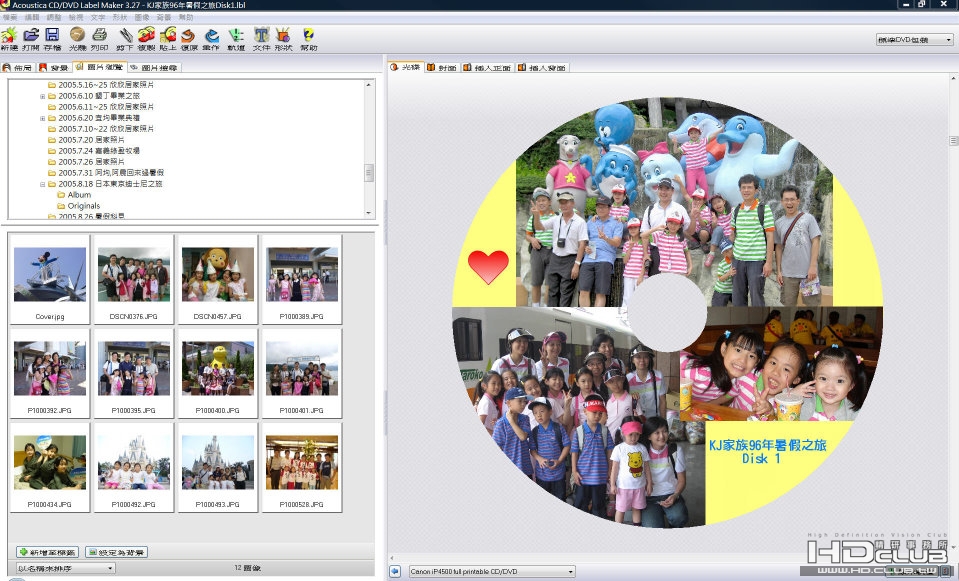Select the 2005.7.31 folder in the tree
This screenshot has height=581, width=959.
pyautogui.click(x=111, y=173)
